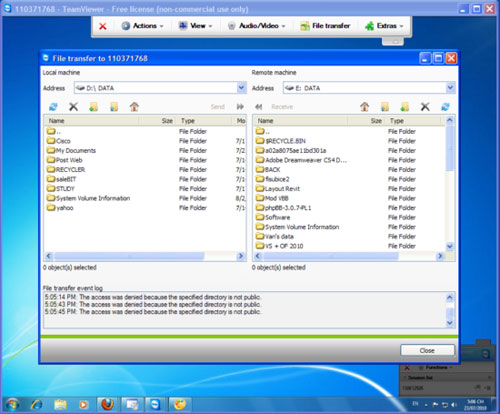Select My Documents folder in local list
This screenshot has height=414, width=500.
pos(71,150)
